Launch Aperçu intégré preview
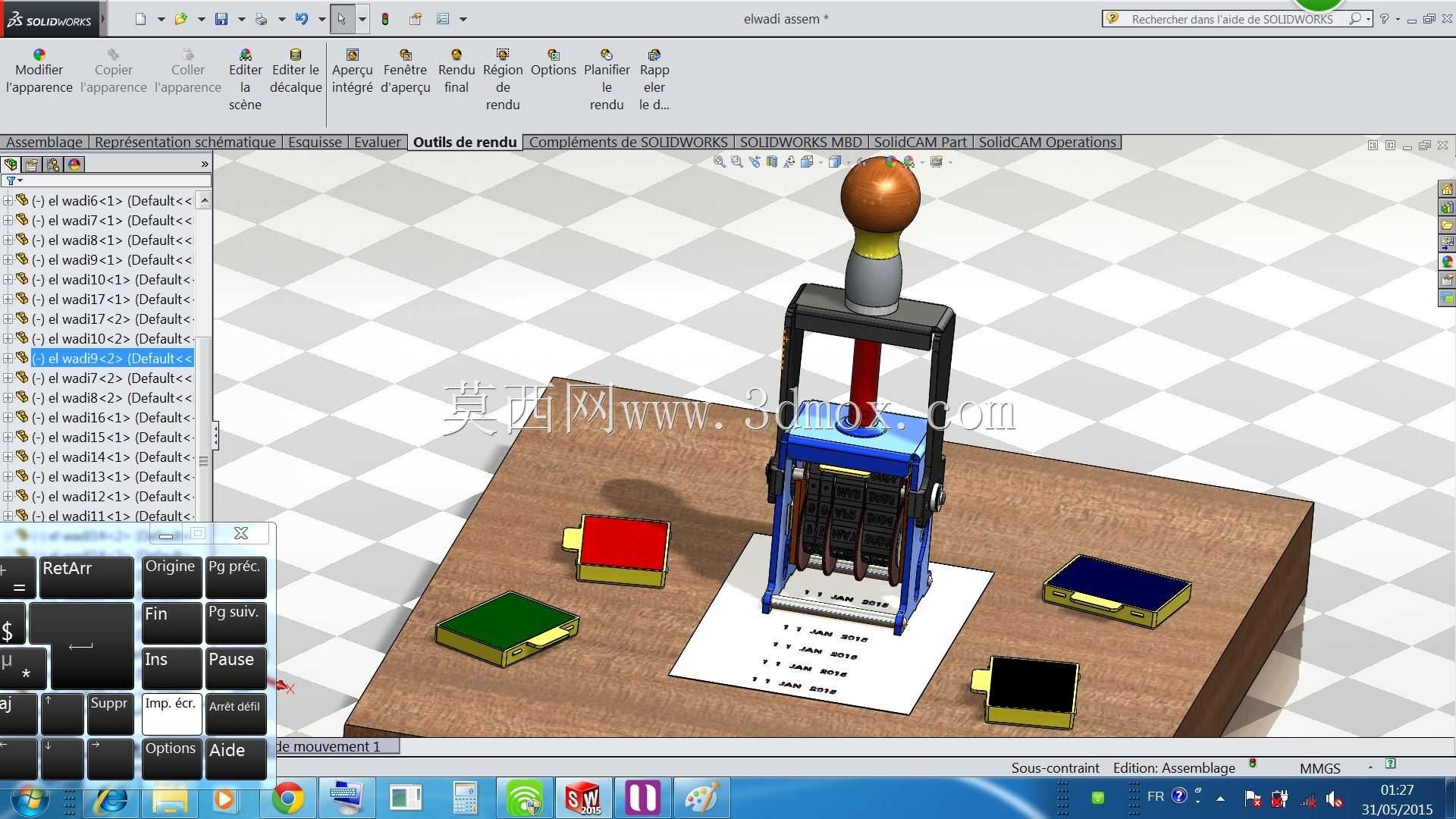 coord(352,71)
